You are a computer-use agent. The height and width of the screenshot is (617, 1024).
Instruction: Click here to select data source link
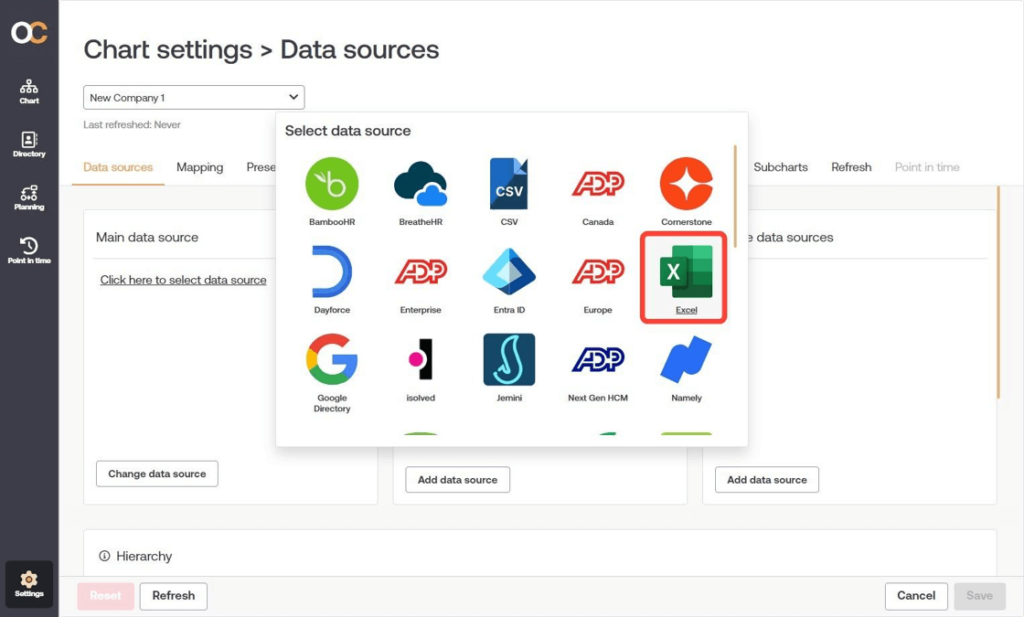183,280
